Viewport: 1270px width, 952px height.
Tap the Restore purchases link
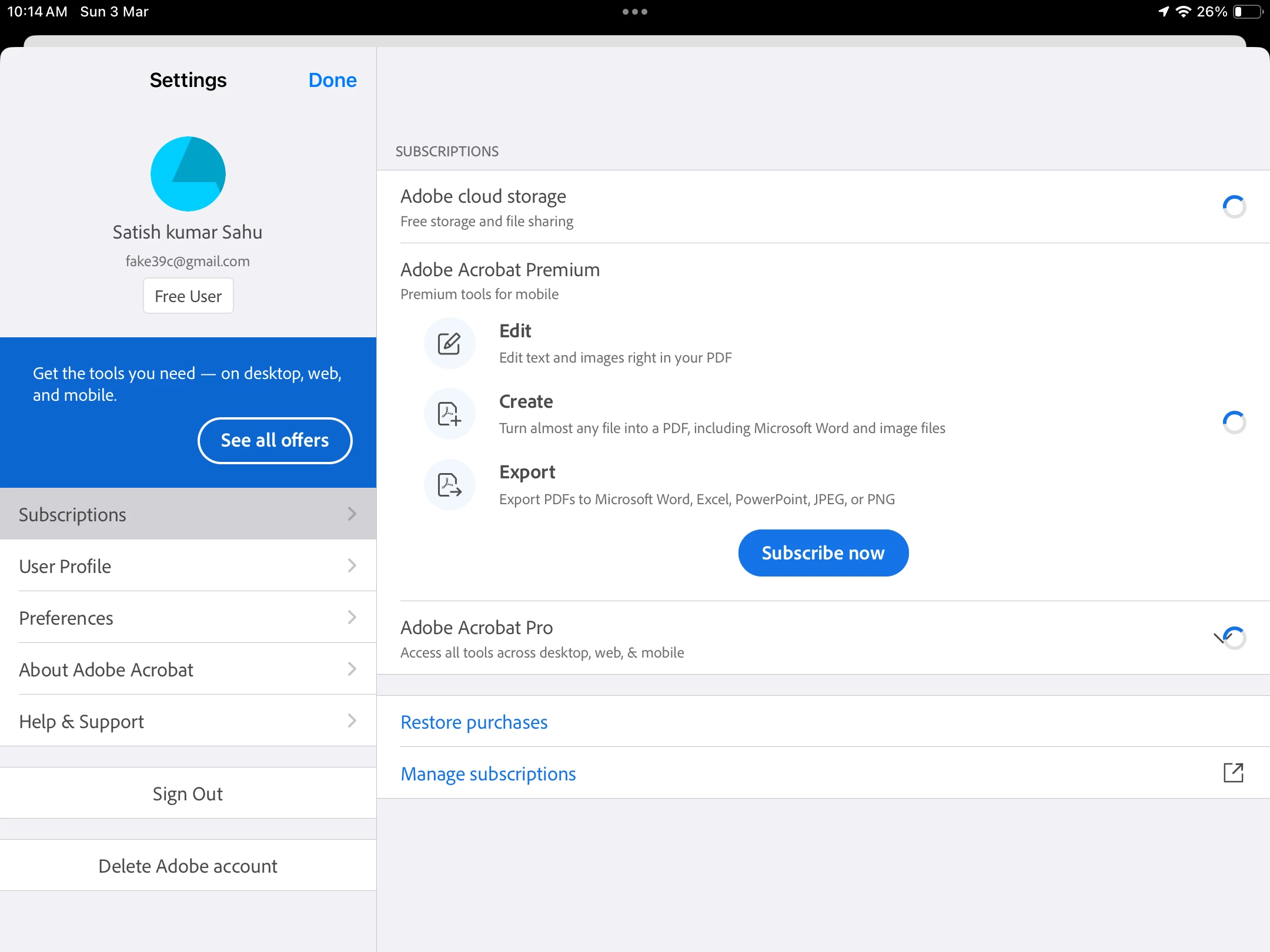[474, 722]
